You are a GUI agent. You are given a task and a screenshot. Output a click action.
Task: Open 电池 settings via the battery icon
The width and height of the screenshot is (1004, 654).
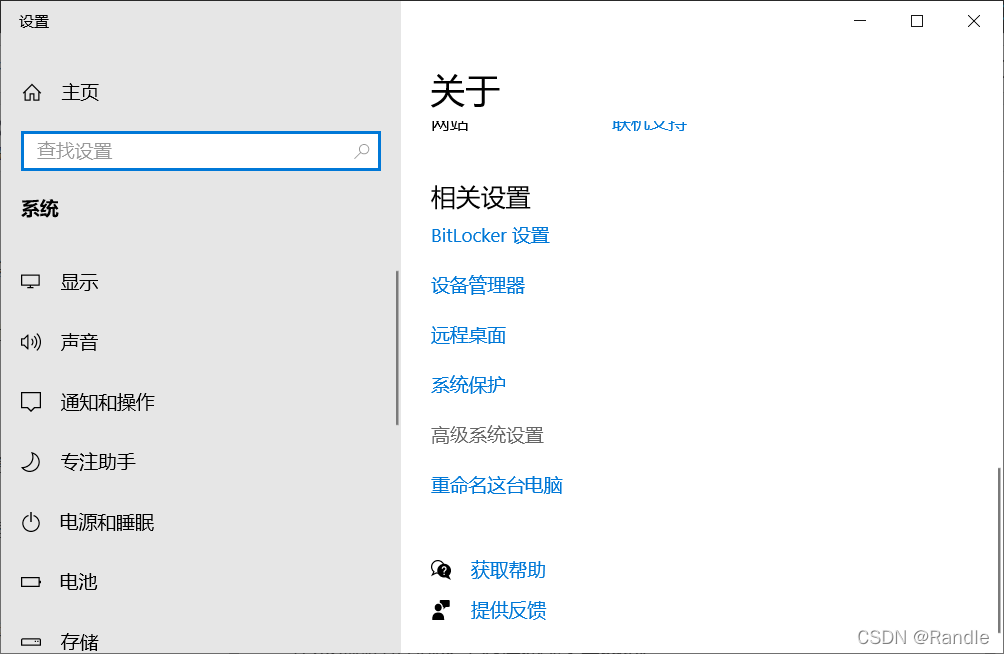click(32, 582)
